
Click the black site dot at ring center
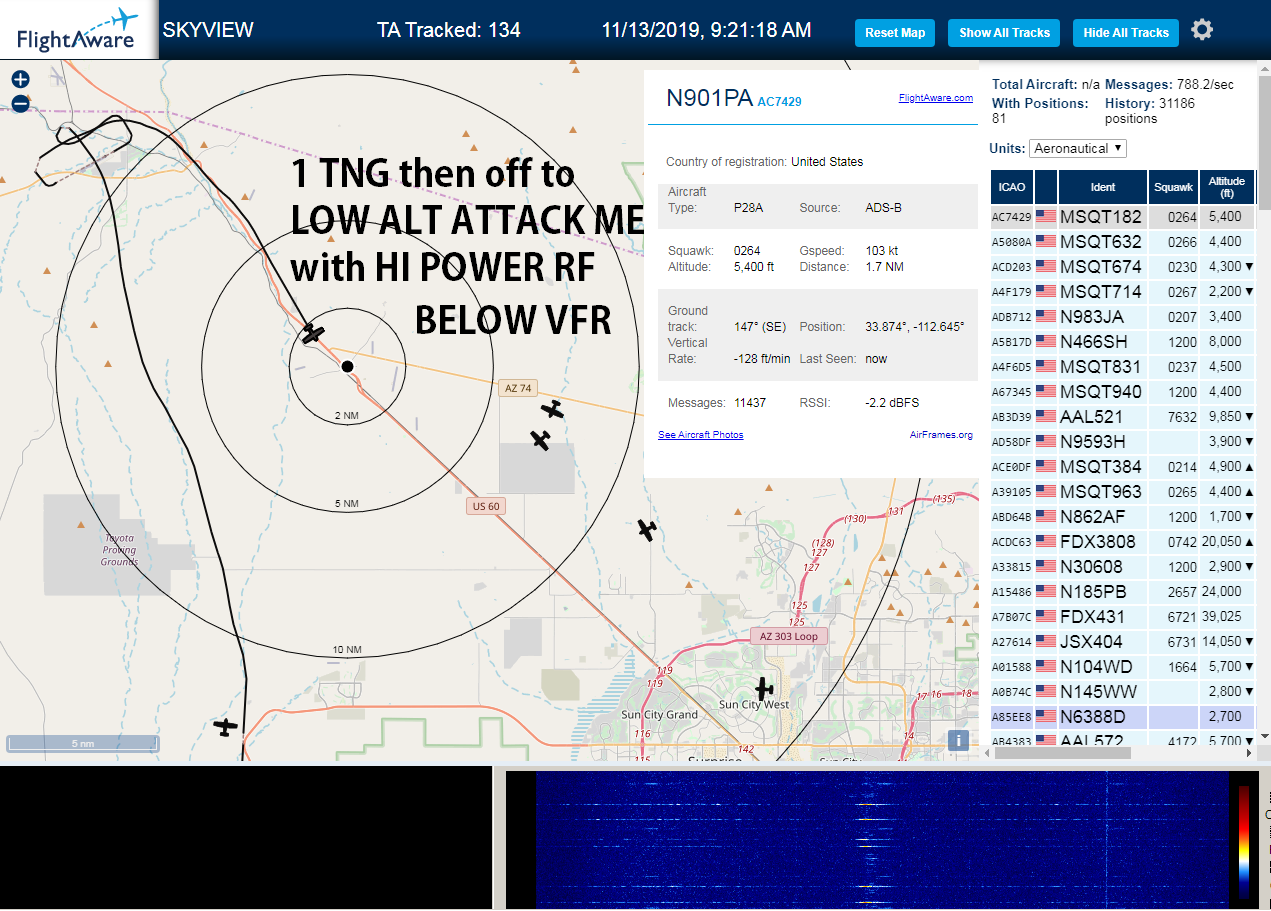[347, 367]
